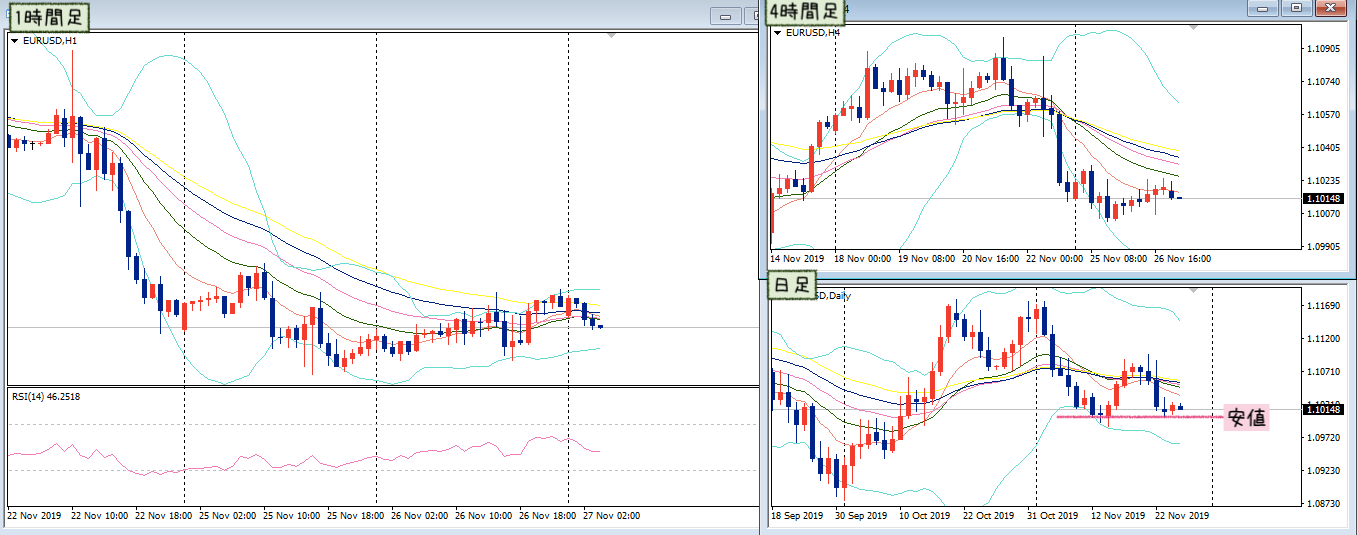Click the 1.11690 price level on Daily axis
The height and width of the screenshot is (535, 1358).
[x=1323, y=305]
